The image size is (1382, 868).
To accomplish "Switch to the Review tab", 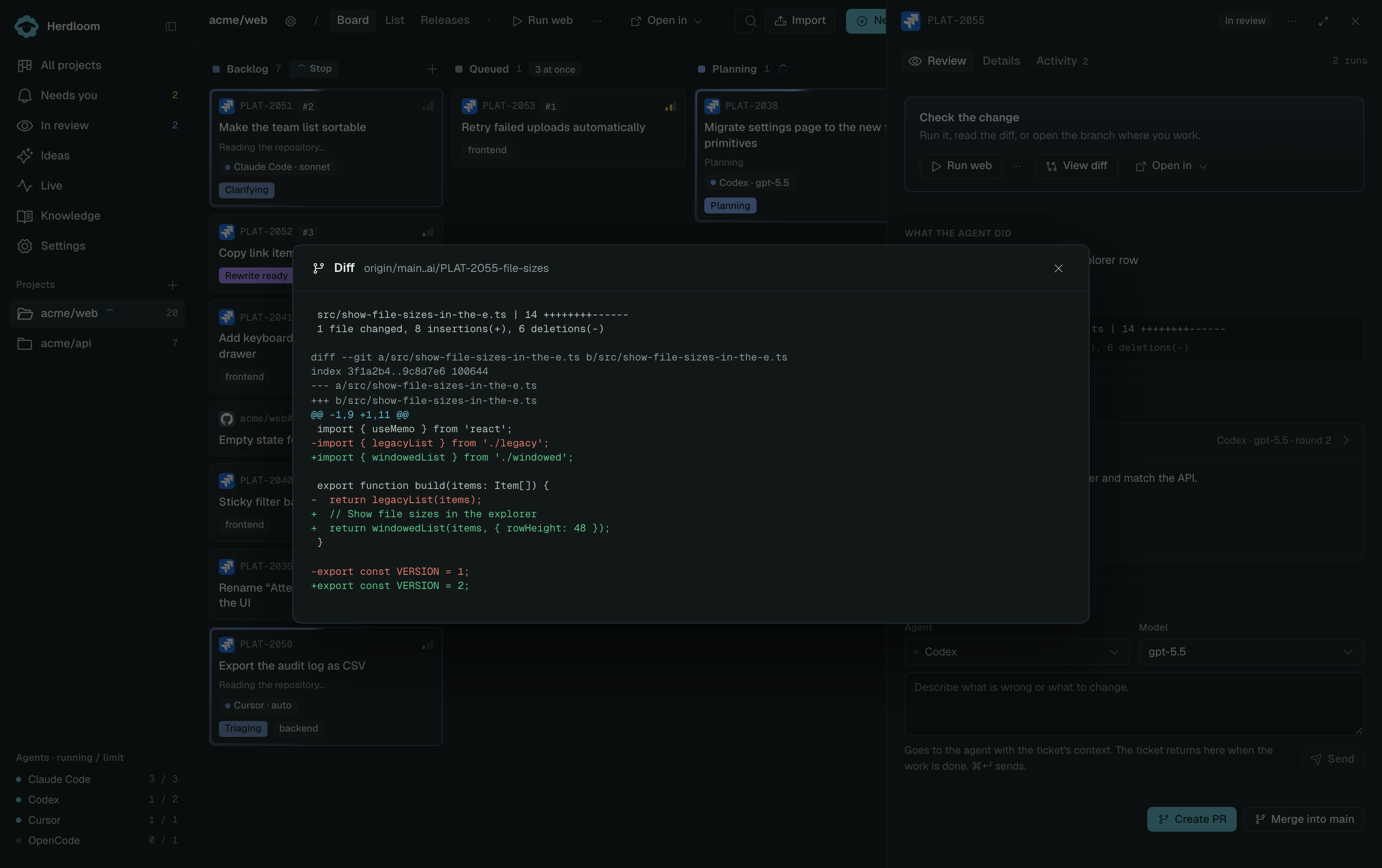I will (x=937, y=61).
